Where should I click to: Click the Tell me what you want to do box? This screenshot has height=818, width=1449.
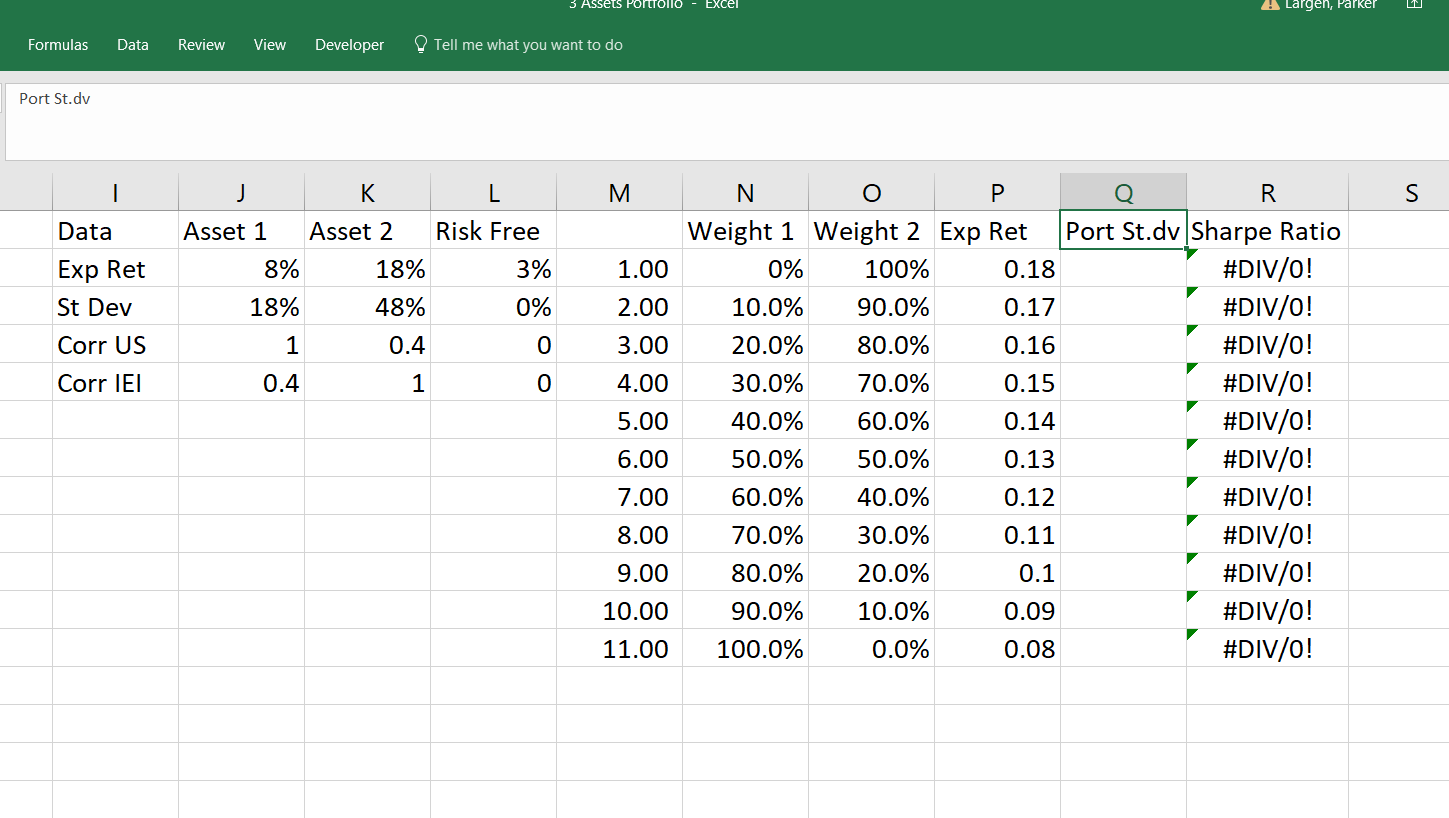point(528,44)
